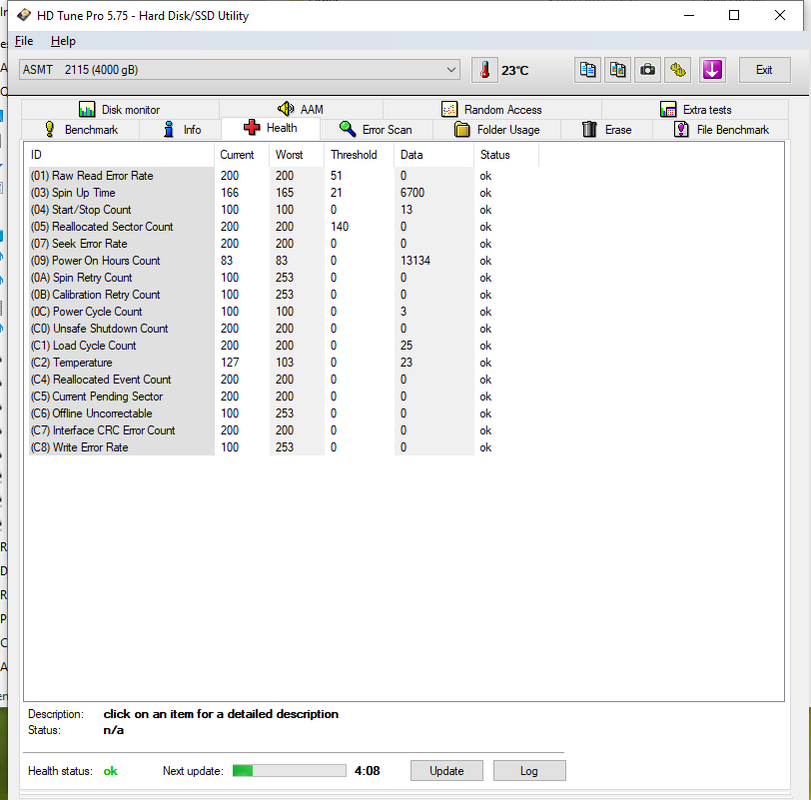Select the (0C) Power Cycle Count row

tap(283, 311)
